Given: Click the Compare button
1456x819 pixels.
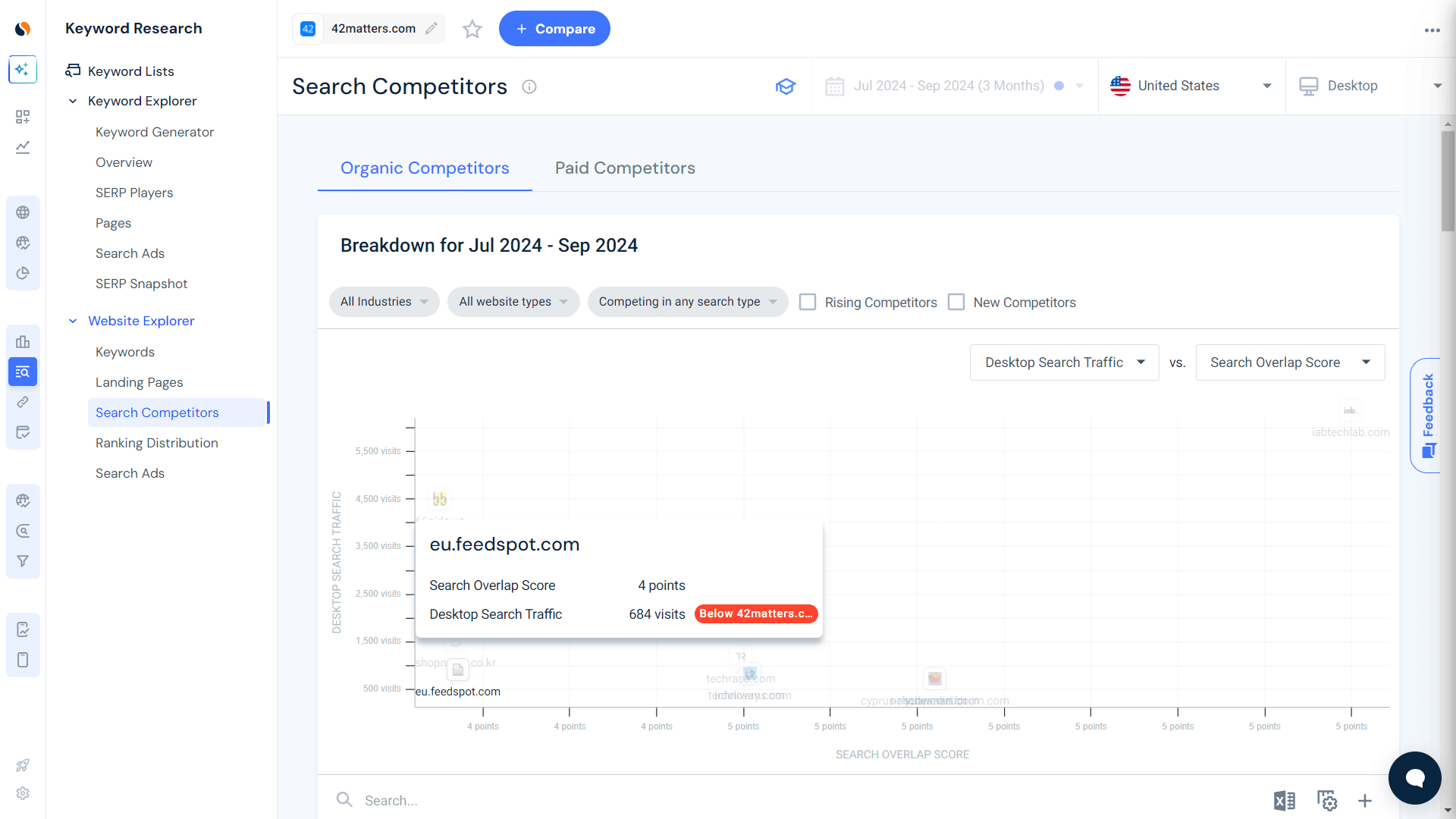Looking at the screenshot, I should [554, 29].
